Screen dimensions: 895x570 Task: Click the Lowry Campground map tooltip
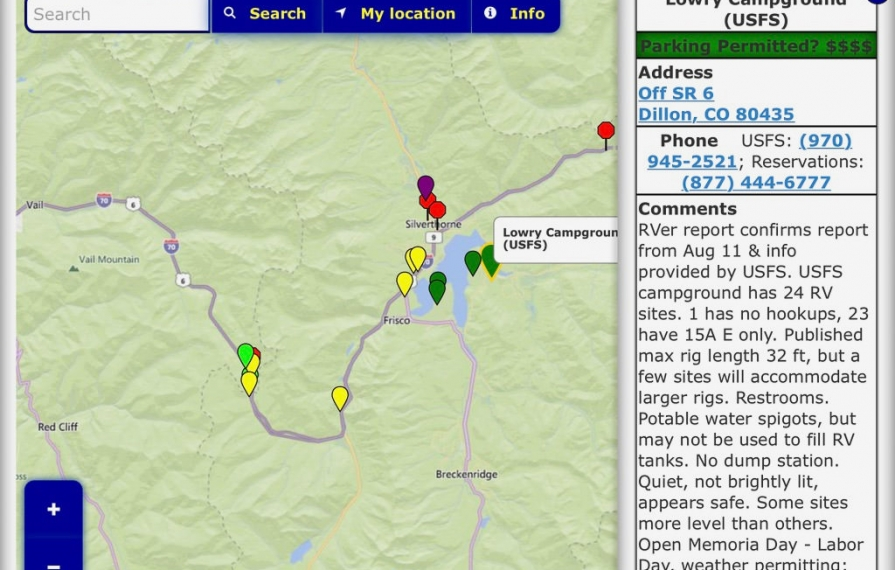click(556, 239)
